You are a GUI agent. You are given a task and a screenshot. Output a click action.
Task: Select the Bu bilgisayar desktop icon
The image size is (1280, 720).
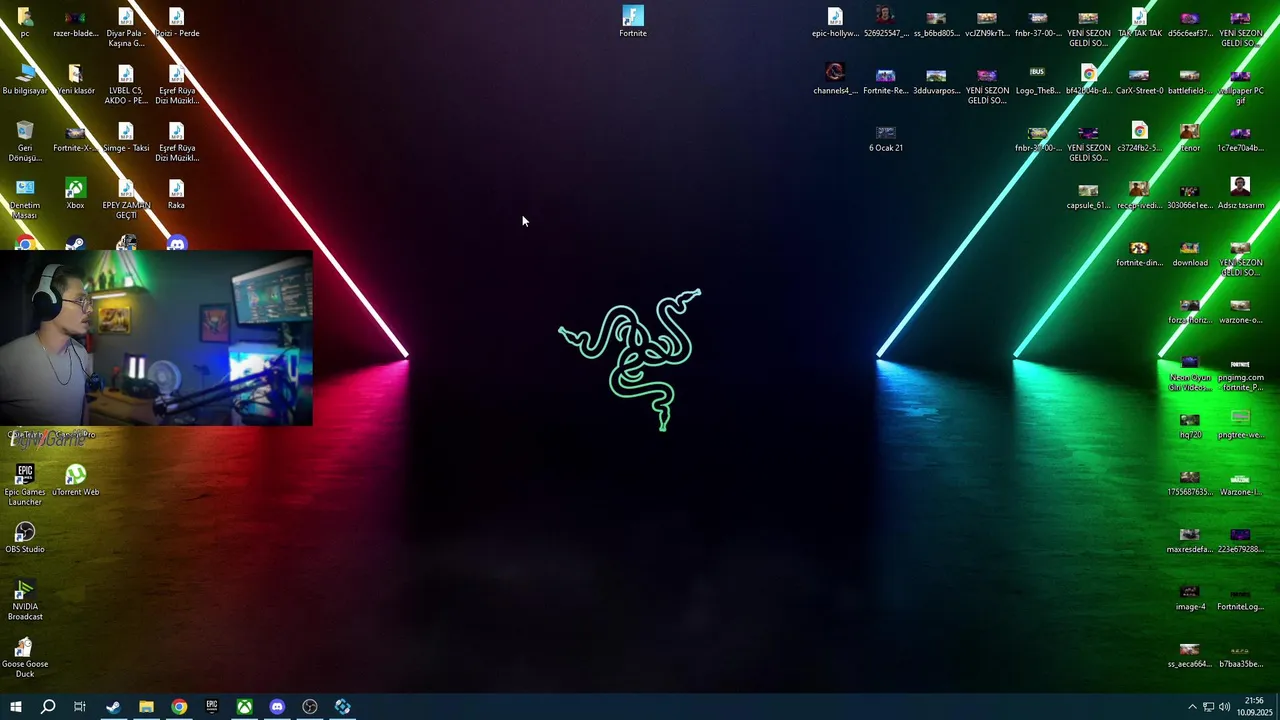tap(25, 80)
